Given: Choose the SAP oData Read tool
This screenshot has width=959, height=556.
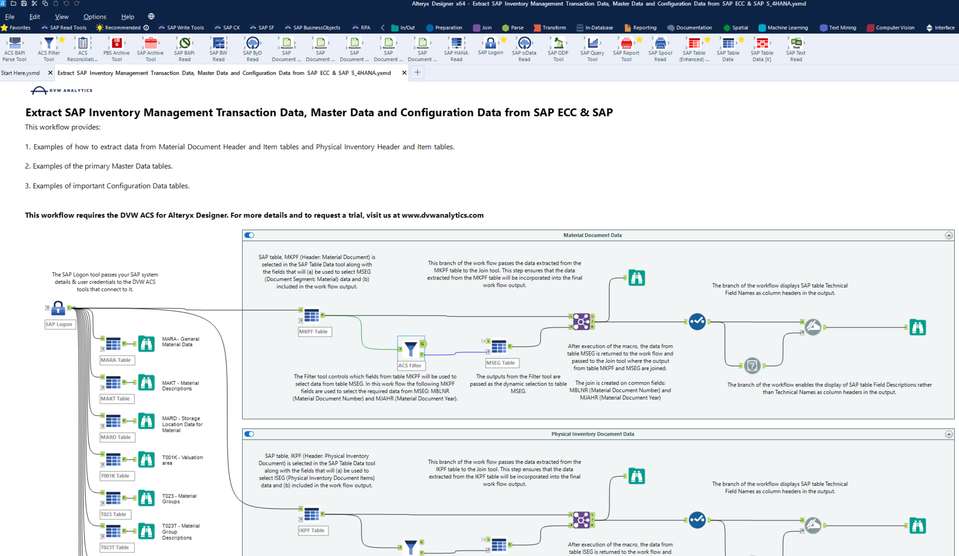Looking at the screenshot, I should coord(524,43).
